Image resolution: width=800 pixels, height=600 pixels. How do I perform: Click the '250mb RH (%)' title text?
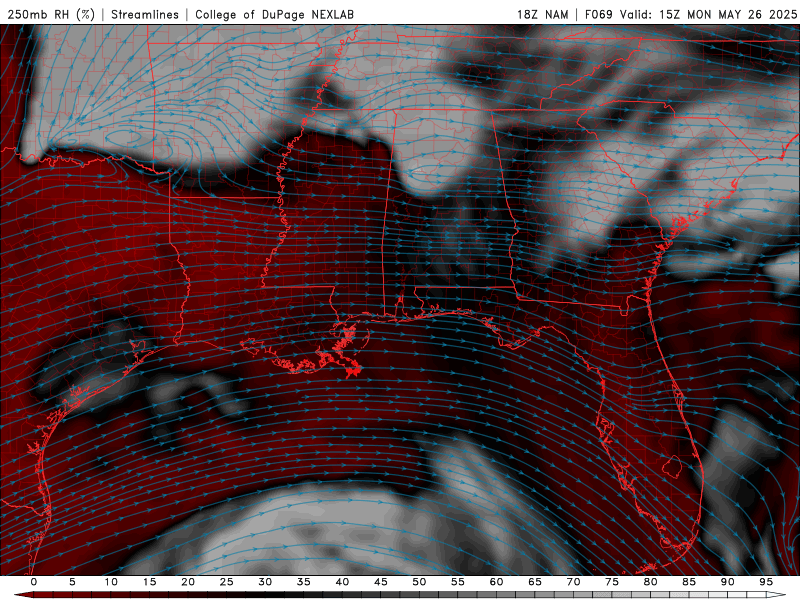tap(51, 14)
